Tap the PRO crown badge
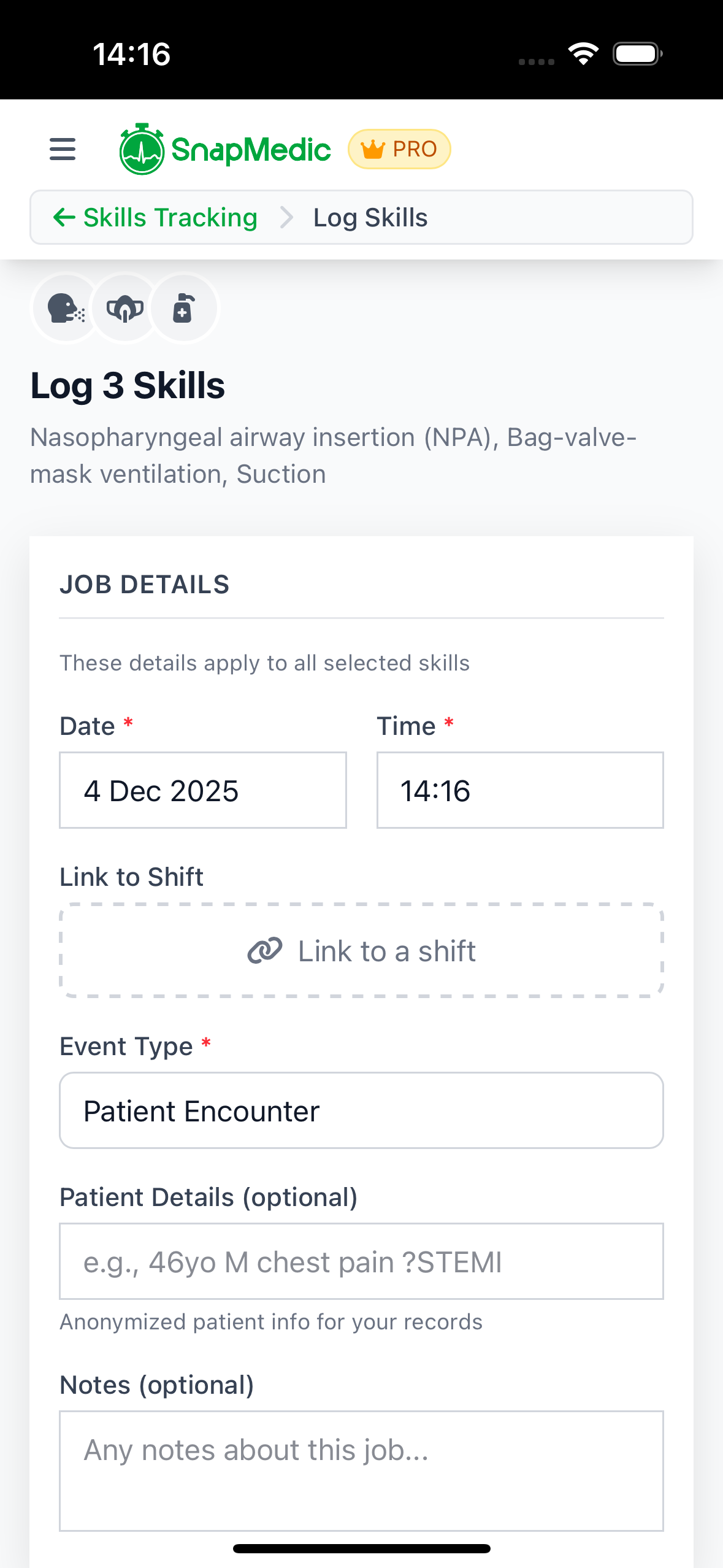The image size is (723, 1568). (399, 148)
